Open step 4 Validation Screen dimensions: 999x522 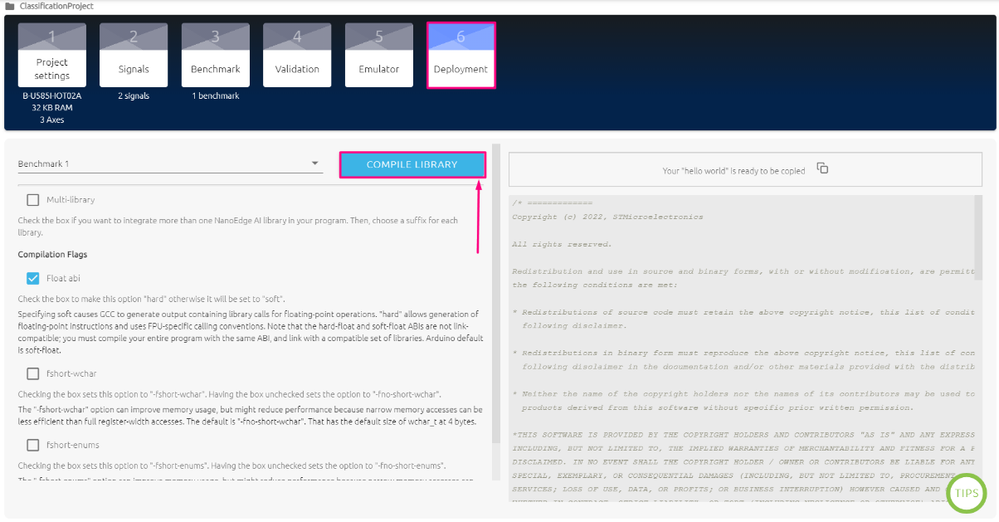coord(297,55)
